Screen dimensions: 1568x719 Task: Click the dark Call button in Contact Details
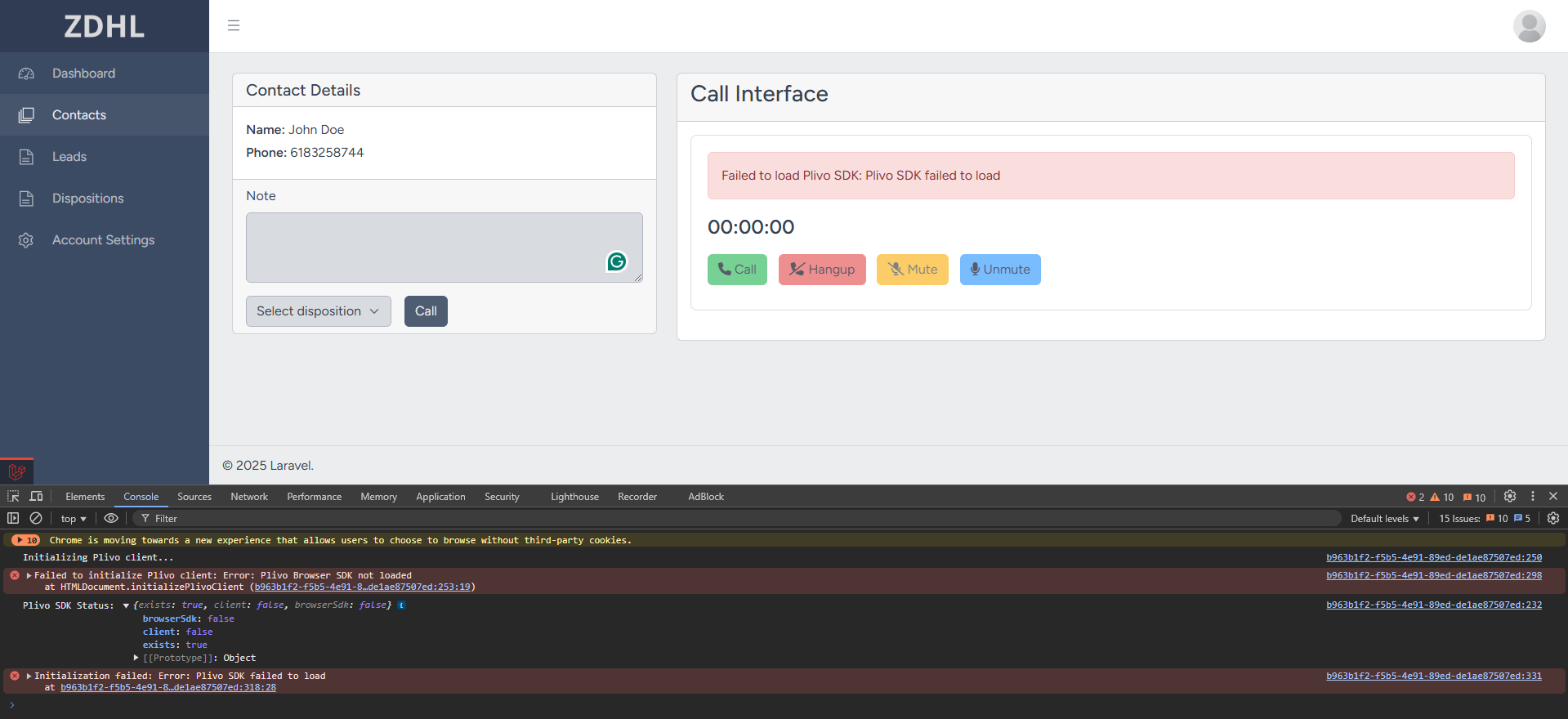pyautogui.click(x=426, y=311)
